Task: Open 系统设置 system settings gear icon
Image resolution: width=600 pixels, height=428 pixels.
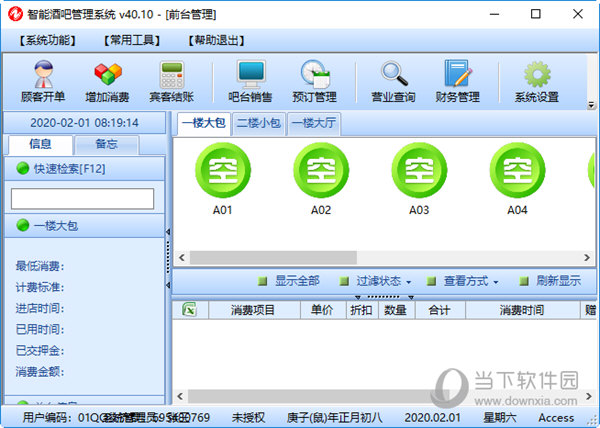Action: pyautogui.click(x=537, y=81)
